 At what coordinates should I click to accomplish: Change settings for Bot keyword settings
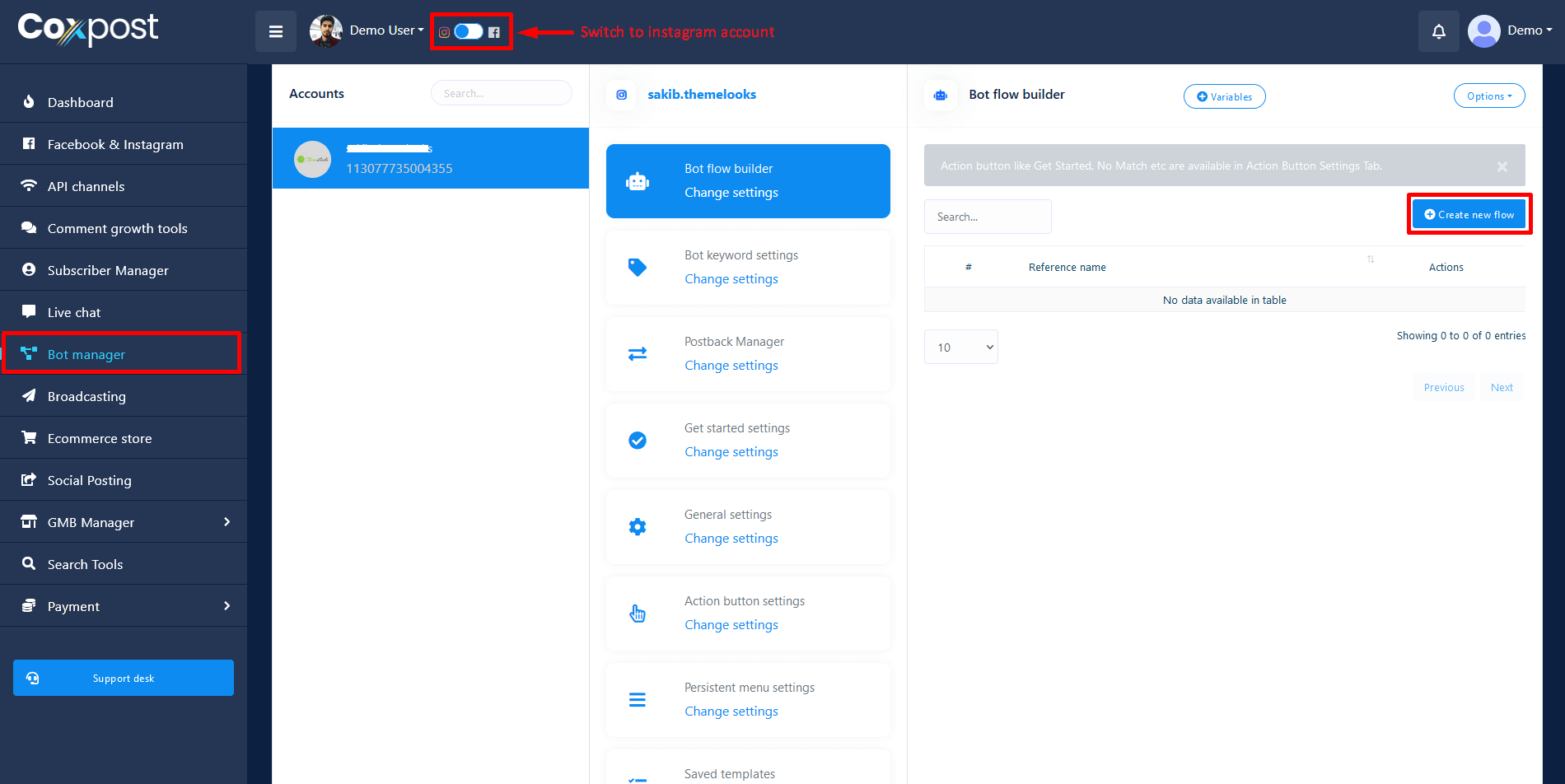pos(731,279)
